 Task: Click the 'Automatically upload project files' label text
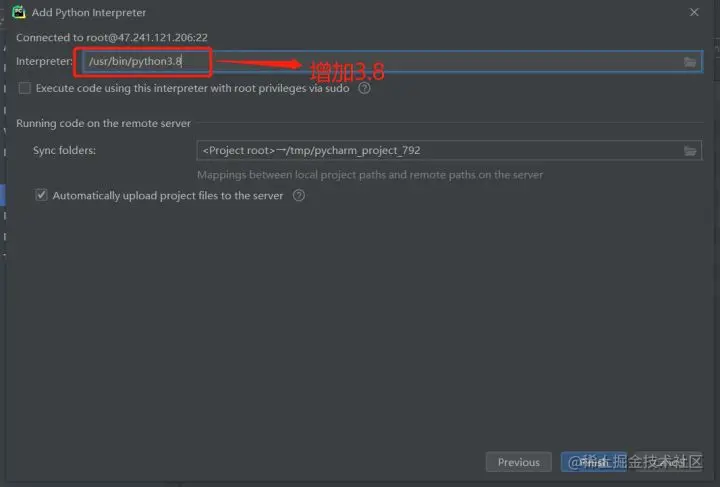click(x=168, y=196)
